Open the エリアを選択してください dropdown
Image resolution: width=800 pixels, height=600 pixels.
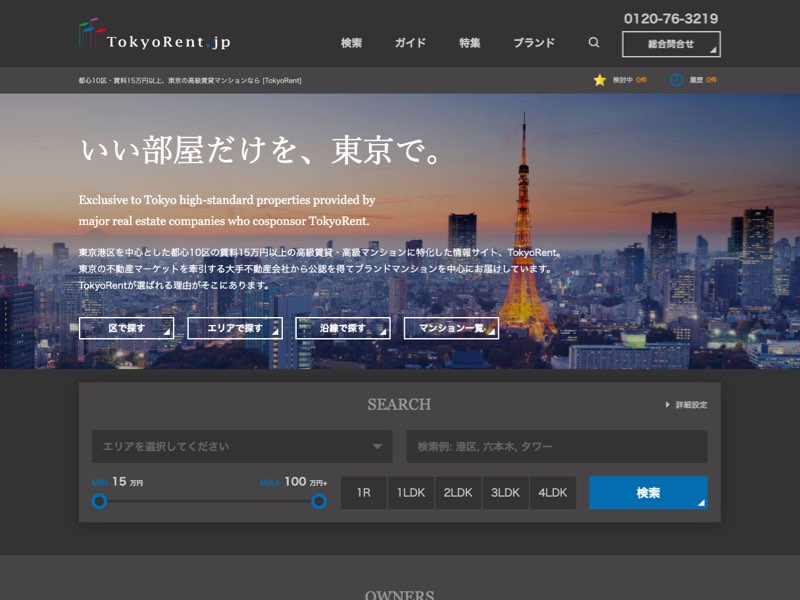242,446
